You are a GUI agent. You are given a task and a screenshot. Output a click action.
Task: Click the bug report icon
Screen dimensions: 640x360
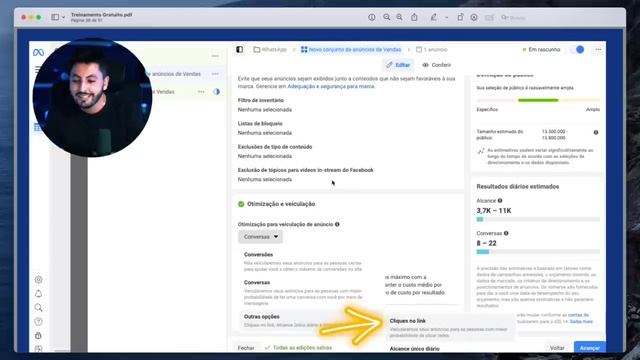click(38, 336)
